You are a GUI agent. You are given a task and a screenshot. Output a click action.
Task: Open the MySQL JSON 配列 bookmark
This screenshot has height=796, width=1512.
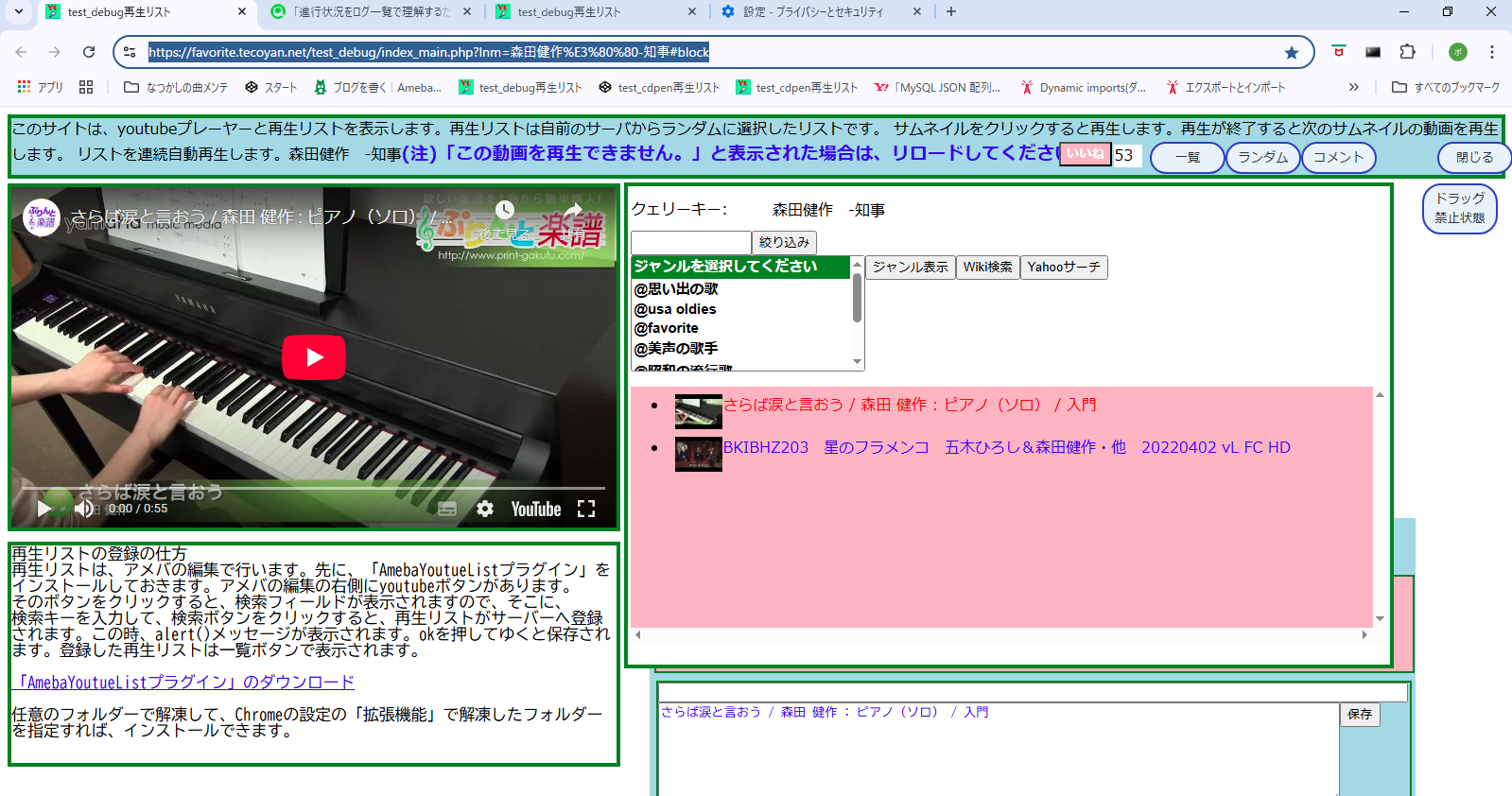937,87
